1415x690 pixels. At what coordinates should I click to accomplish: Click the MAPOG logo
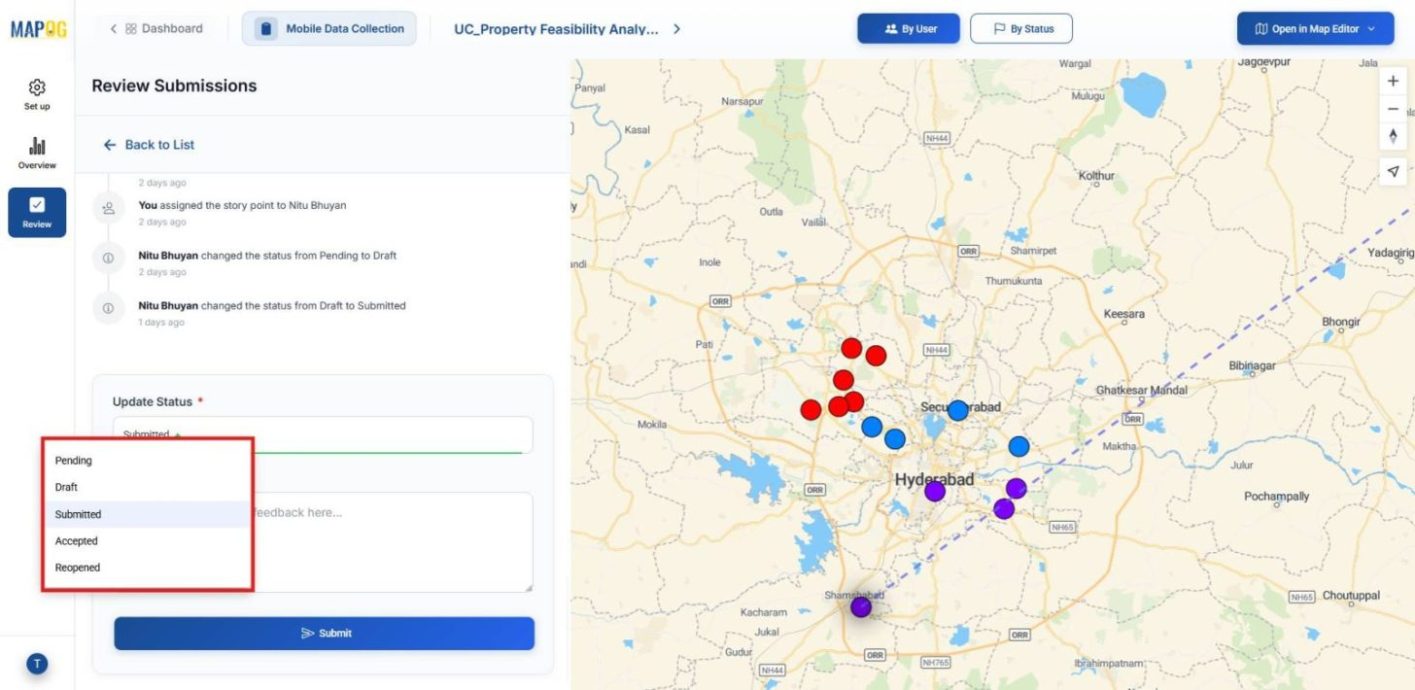37,28
